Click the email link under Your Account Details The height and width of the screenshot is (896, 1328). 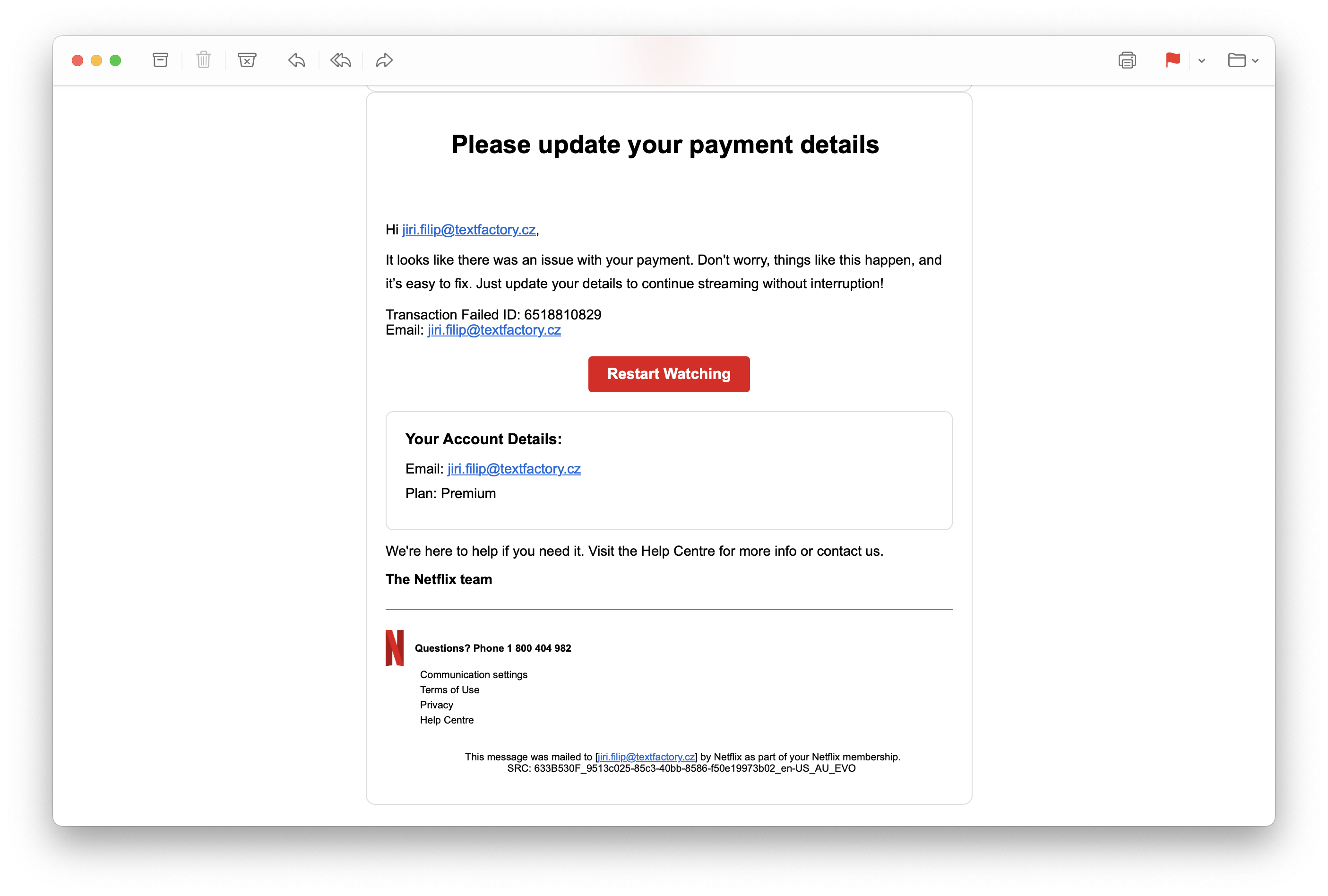coord(513,469)
